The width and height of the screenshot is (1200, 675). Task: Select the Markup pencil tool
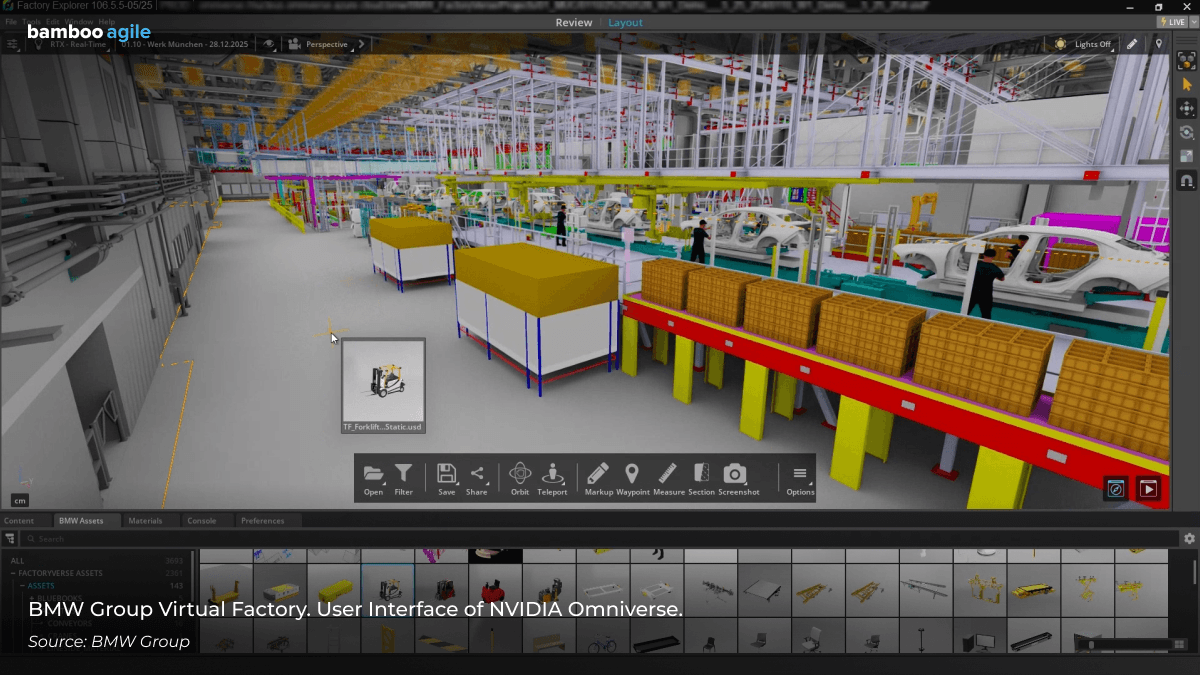597,475
